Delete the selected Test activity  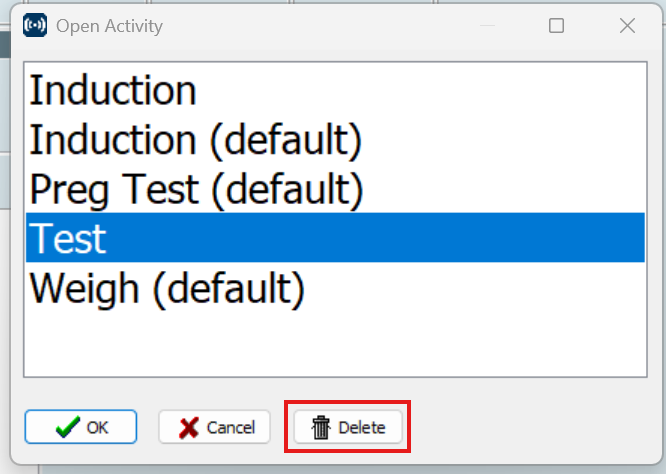point(348,427)
